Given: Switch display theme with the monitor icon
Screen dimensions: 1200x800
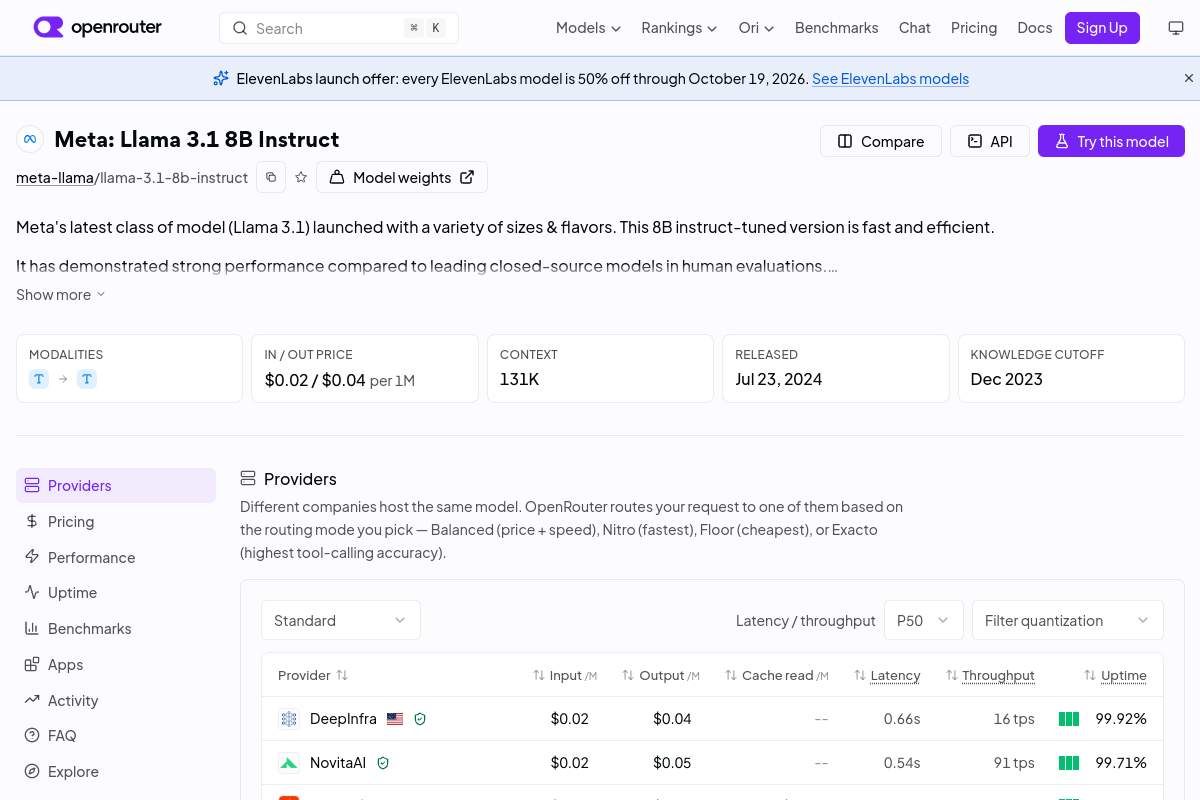Looking at the screenshot, I should 1176,28.
